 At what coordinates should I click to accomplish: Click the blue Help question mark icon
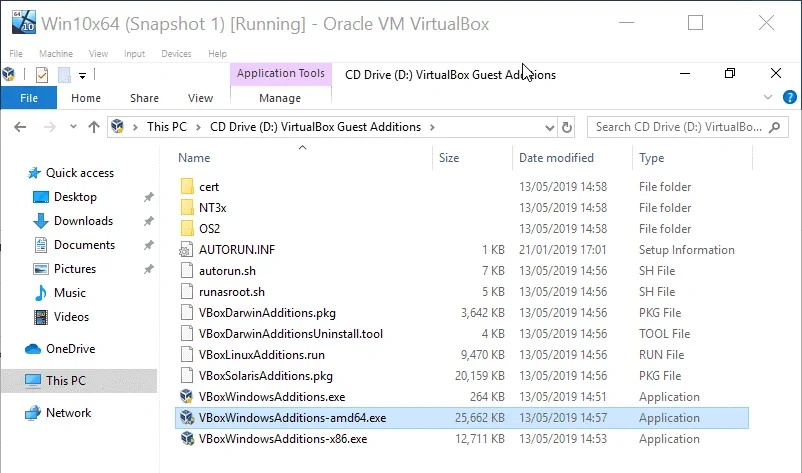pyautogui.click(x=788, y=98)
